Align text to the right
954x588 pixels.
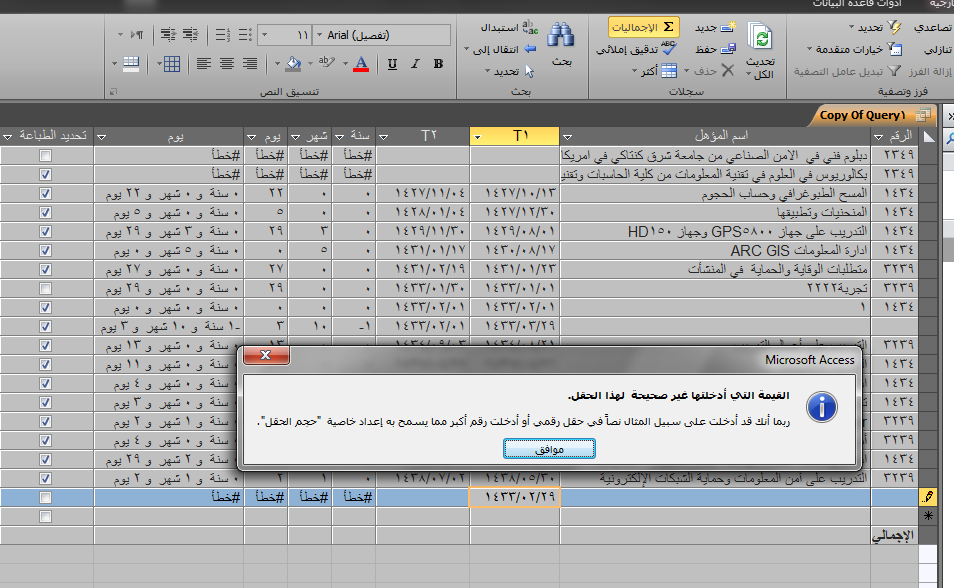click(249, 63)
